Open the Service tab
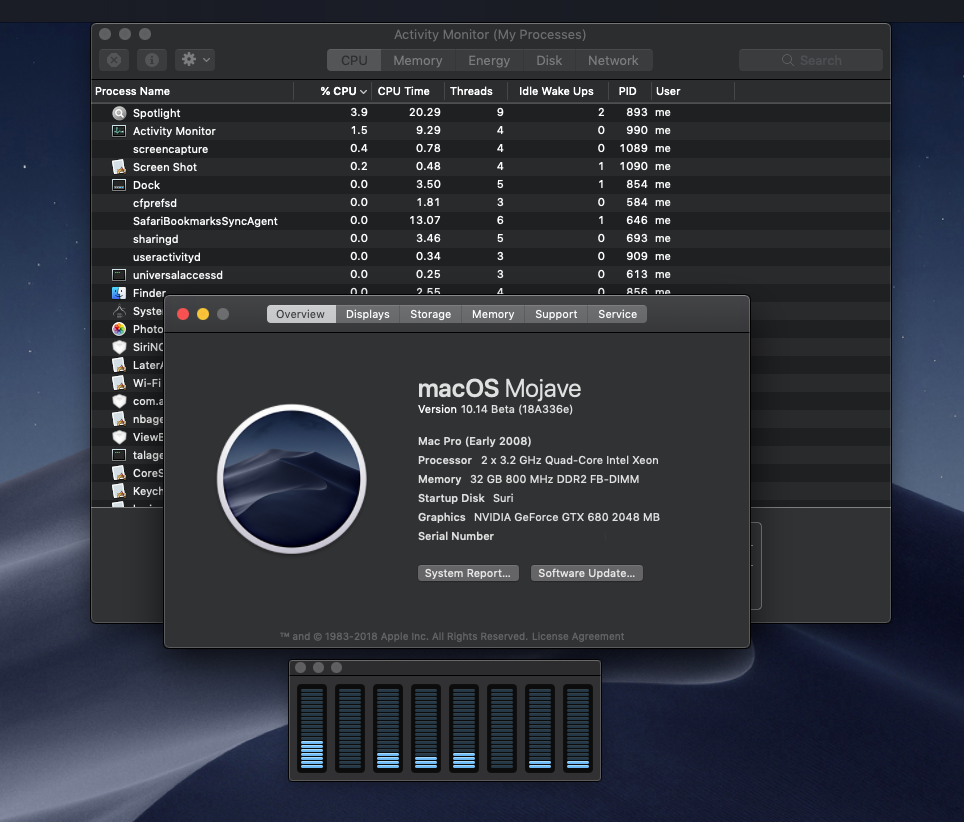Image resolution: width=964 pixels, height=822 pixels. point(617,314)
